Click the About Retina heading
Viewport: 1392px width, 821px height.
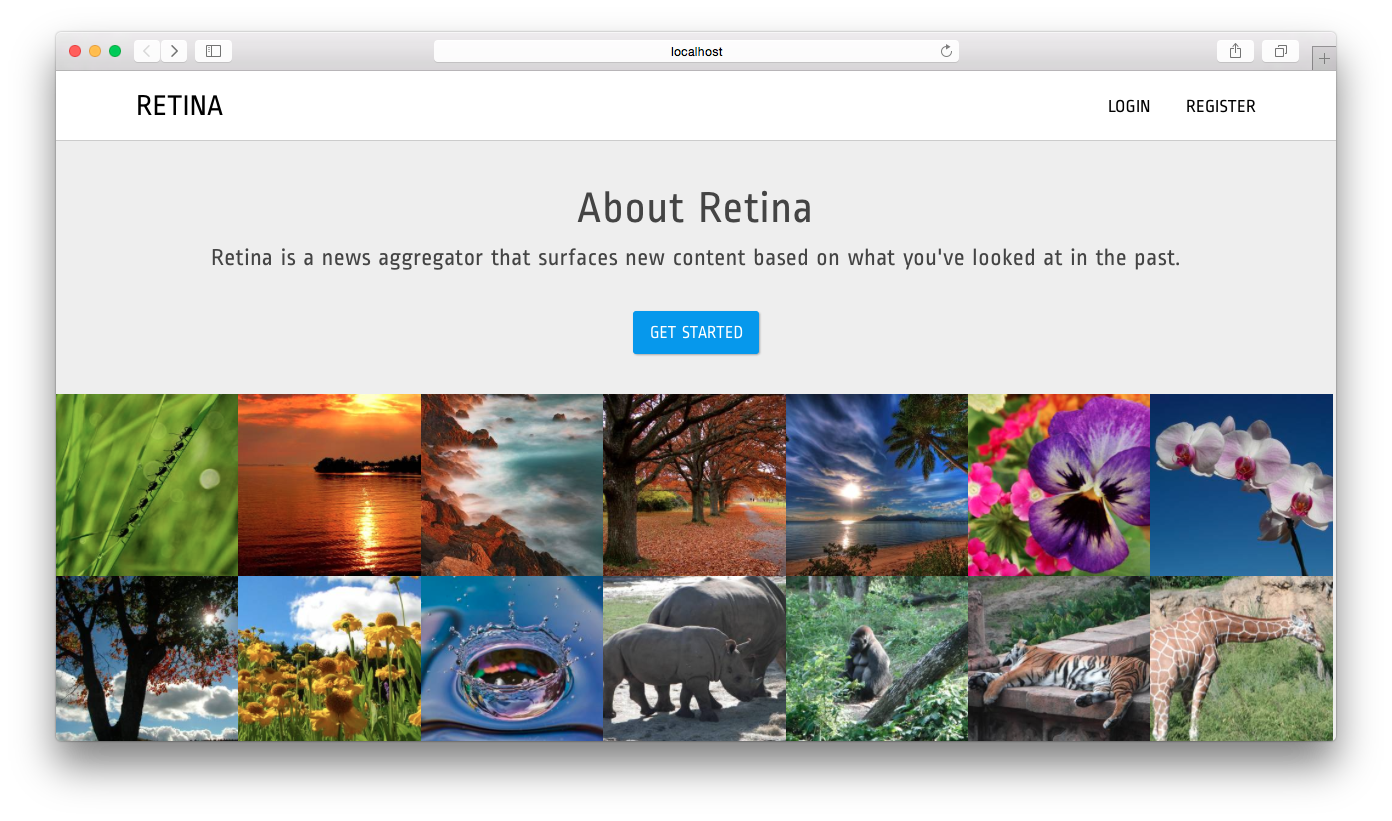(695, 208)
